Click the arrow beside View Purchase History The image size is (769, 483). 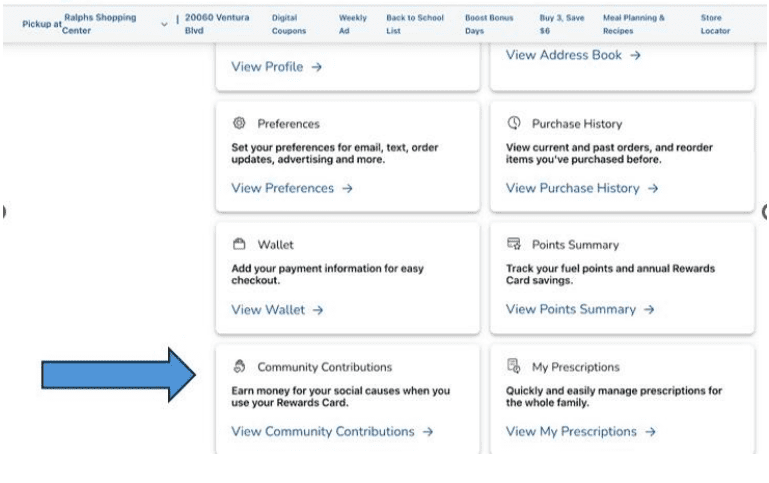[653, 188]
